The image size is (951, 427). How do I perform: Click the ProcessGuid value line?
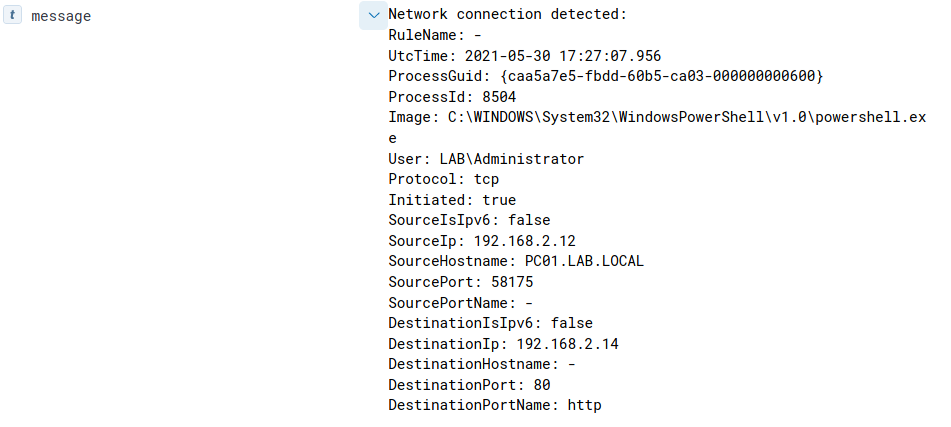pos(605,77)
